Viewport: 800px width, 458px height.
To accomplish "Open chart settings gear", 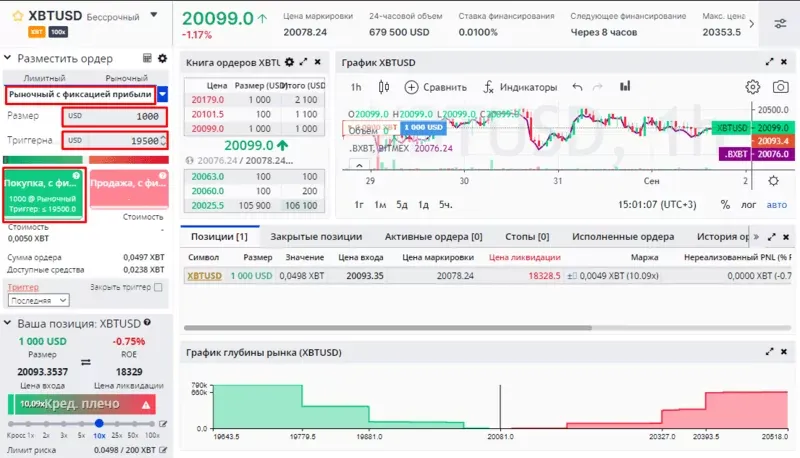I will point(753,87).
